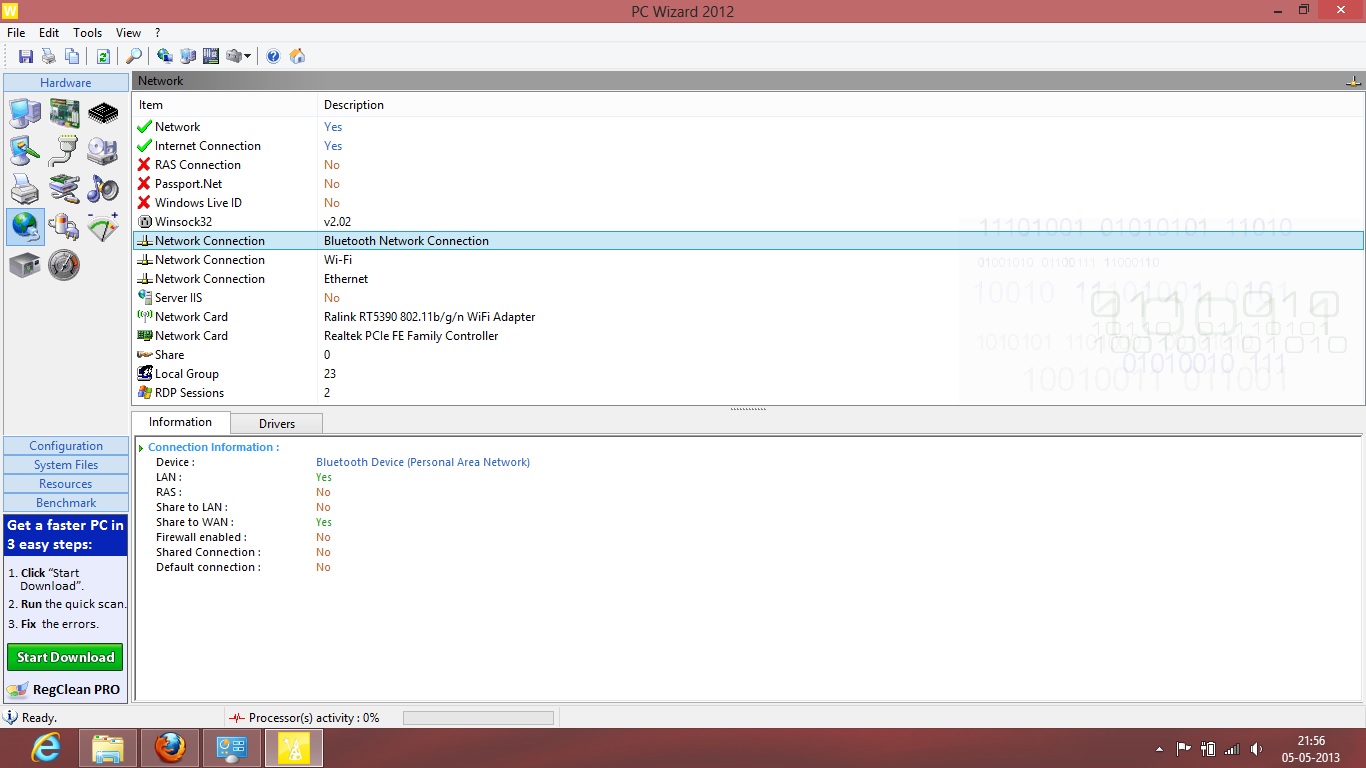The width and height of the screenshot is (1366, 768).
Task: Select the Network globe icon
Action: (x=25, y=227)
